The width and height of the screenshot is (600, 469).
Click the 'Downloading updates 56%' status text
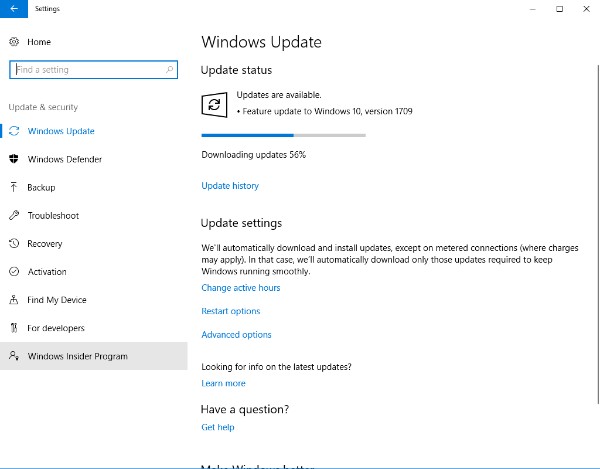253,155
